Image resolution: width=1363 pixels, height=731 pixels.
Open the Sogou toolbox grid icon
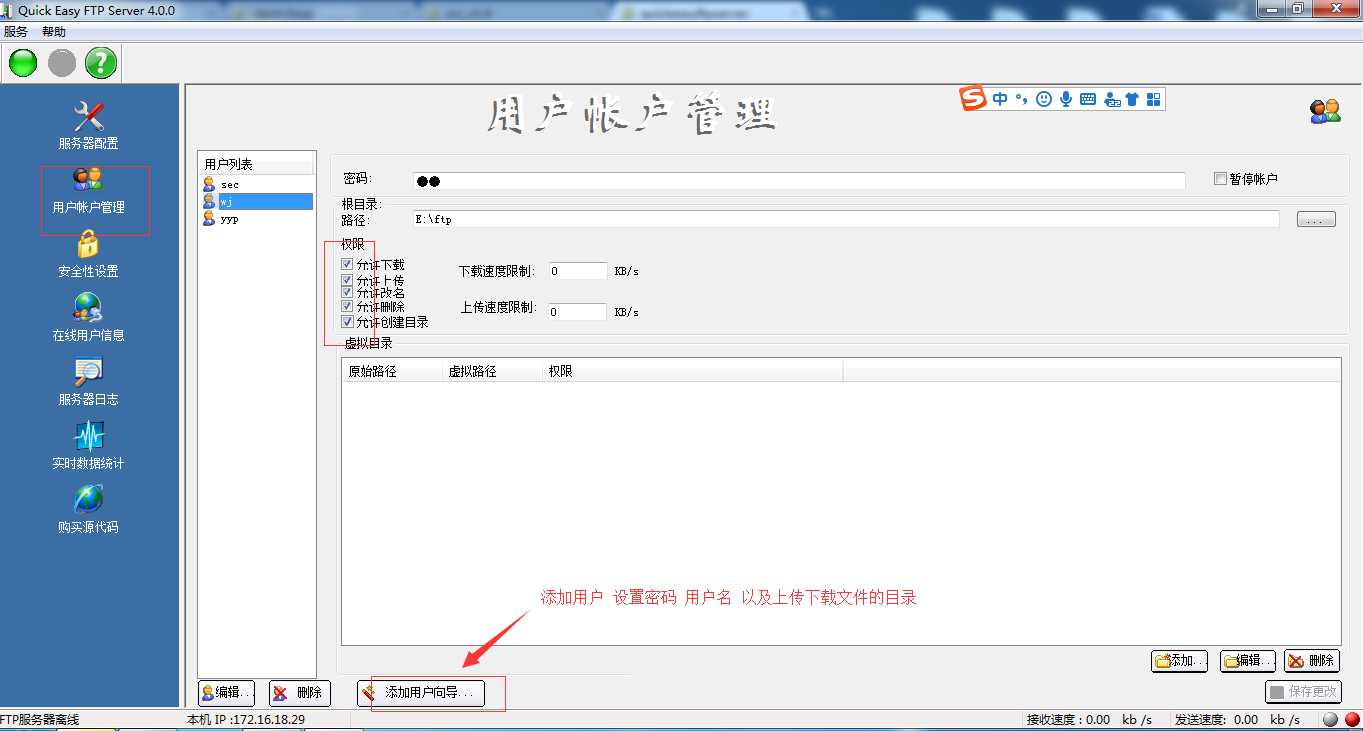click(1153, 99)
